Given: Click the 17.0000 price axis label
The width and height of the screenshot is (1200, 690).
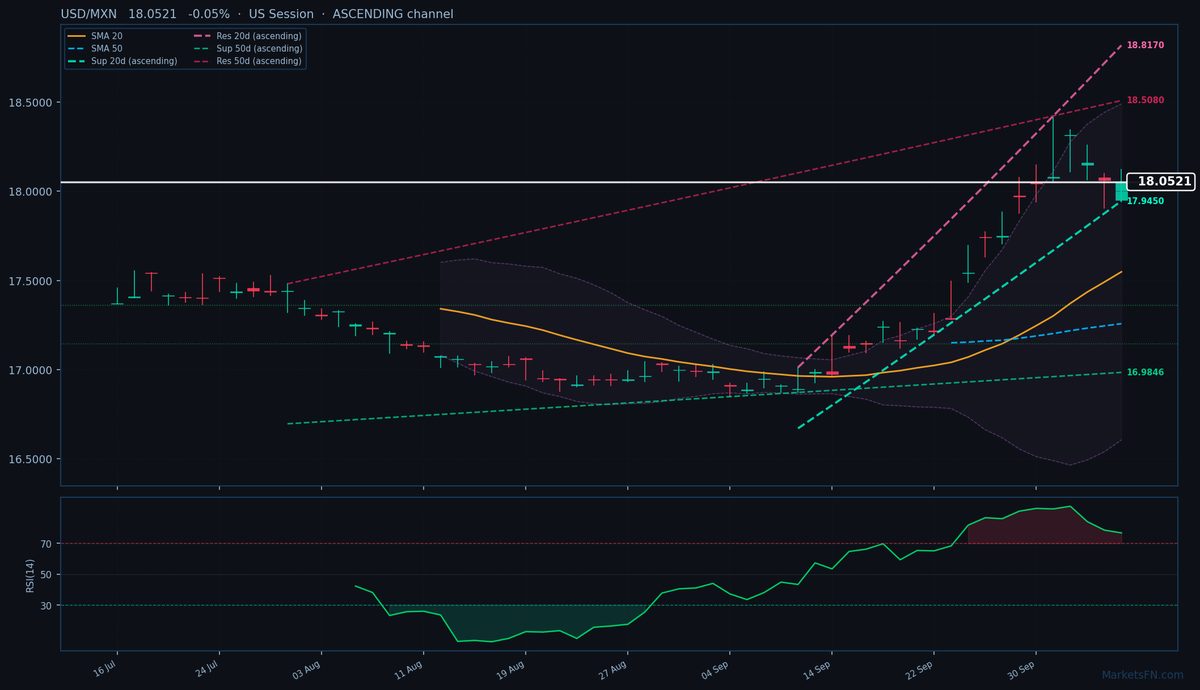Looking at the screenshot, I should pyautogui.click(x=30, y=370).
